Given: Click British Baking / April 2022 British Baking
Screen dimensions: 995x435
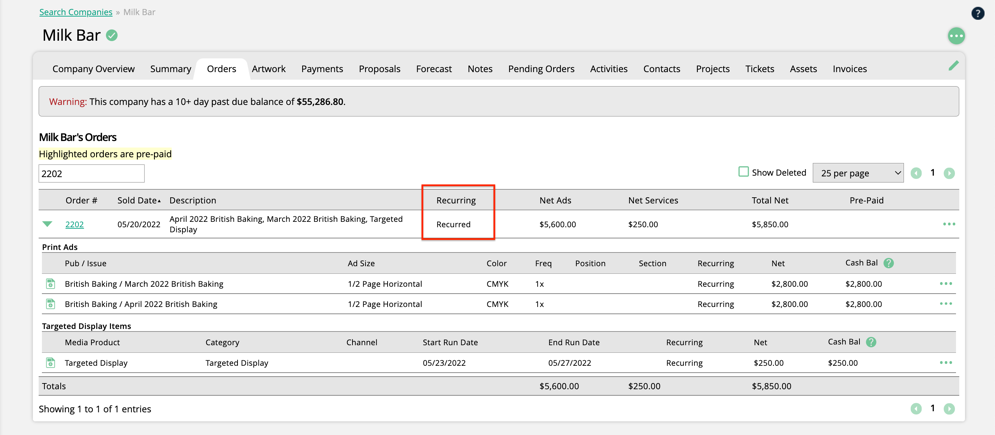Looking at the screenshot, I should [141, 304].
